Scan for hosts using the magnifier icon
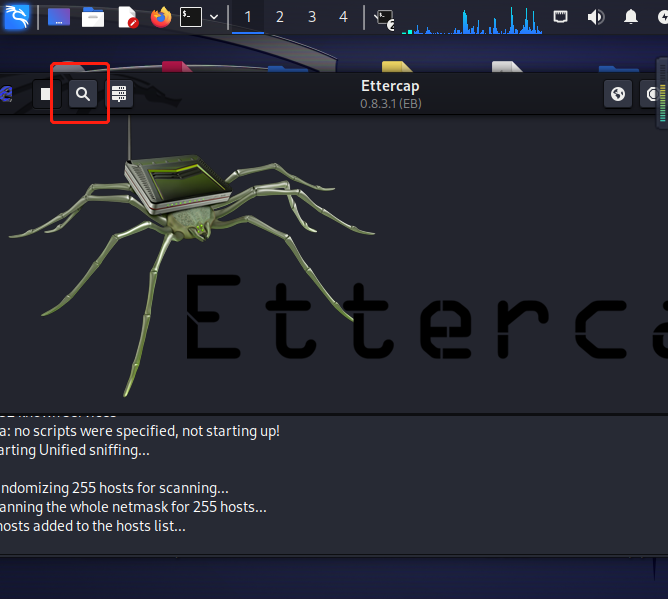The width and height of the screenshot is (668, 599). point(83,94)
